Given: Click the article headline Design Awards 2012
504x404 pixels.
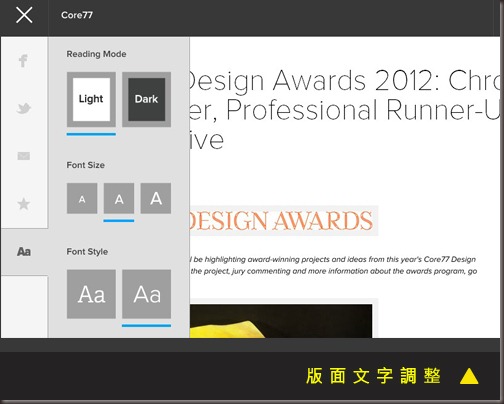Looking at the screenshot, I should tap(345, 109).
